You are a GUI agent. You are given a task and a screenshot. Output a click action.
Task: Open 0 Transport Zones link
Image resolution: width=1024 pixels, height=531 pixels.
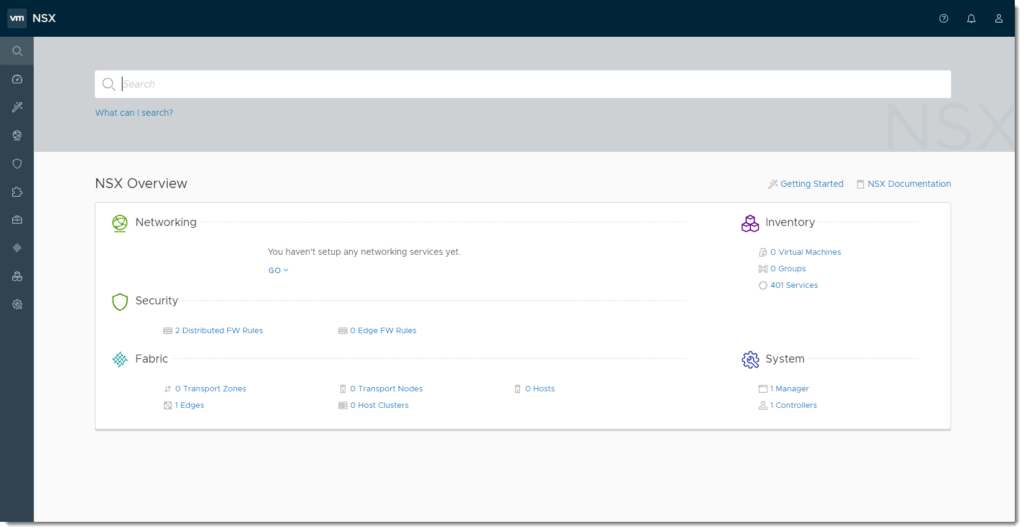pyautogui.click(x=210, y=389)
